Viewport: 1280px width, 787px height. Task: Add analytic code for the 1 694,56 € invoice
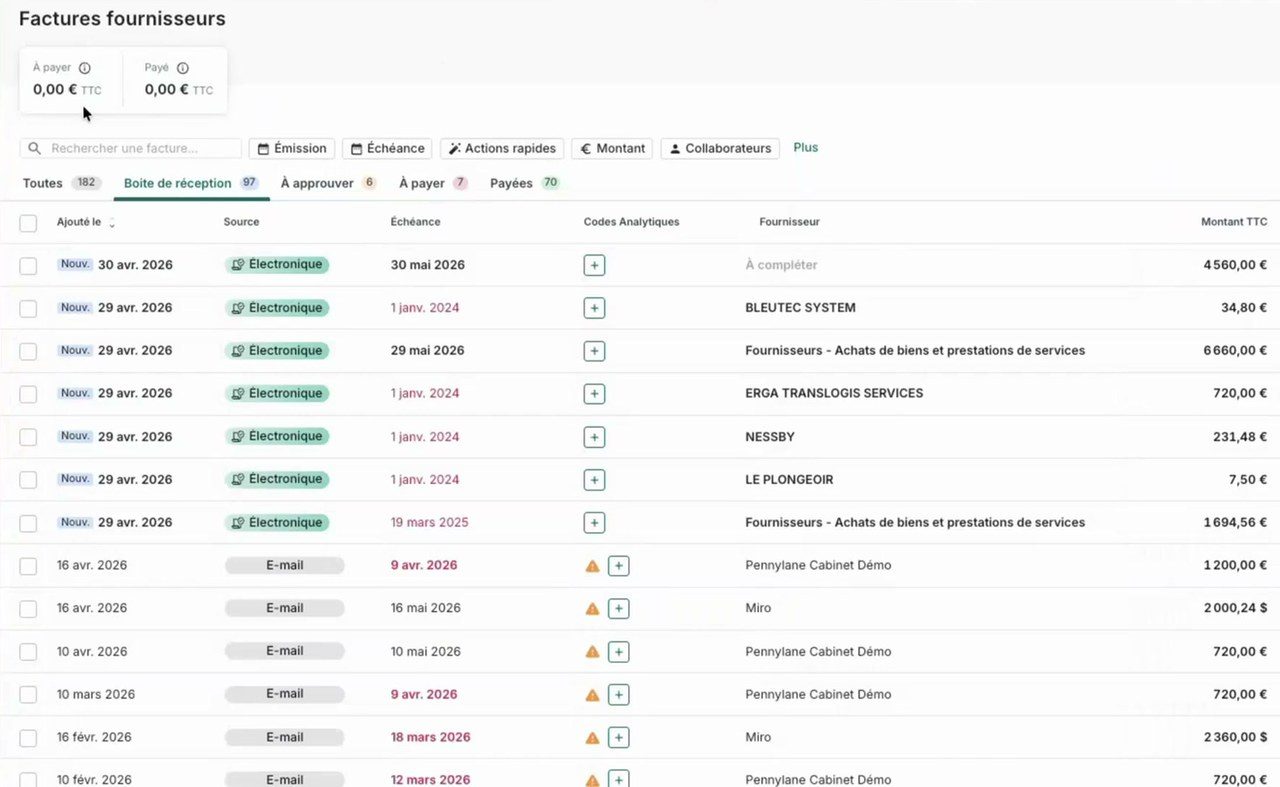tap(594, 523)
